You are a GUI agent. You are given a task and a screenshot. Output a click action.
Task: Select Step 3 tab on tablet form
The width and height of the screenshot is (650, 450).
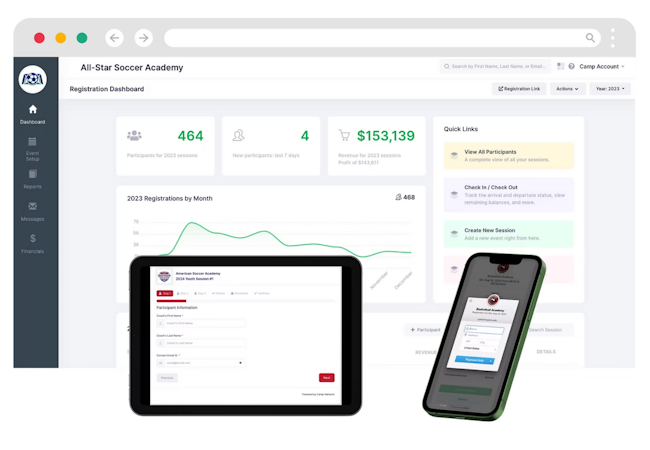click(x=200, y=293)
